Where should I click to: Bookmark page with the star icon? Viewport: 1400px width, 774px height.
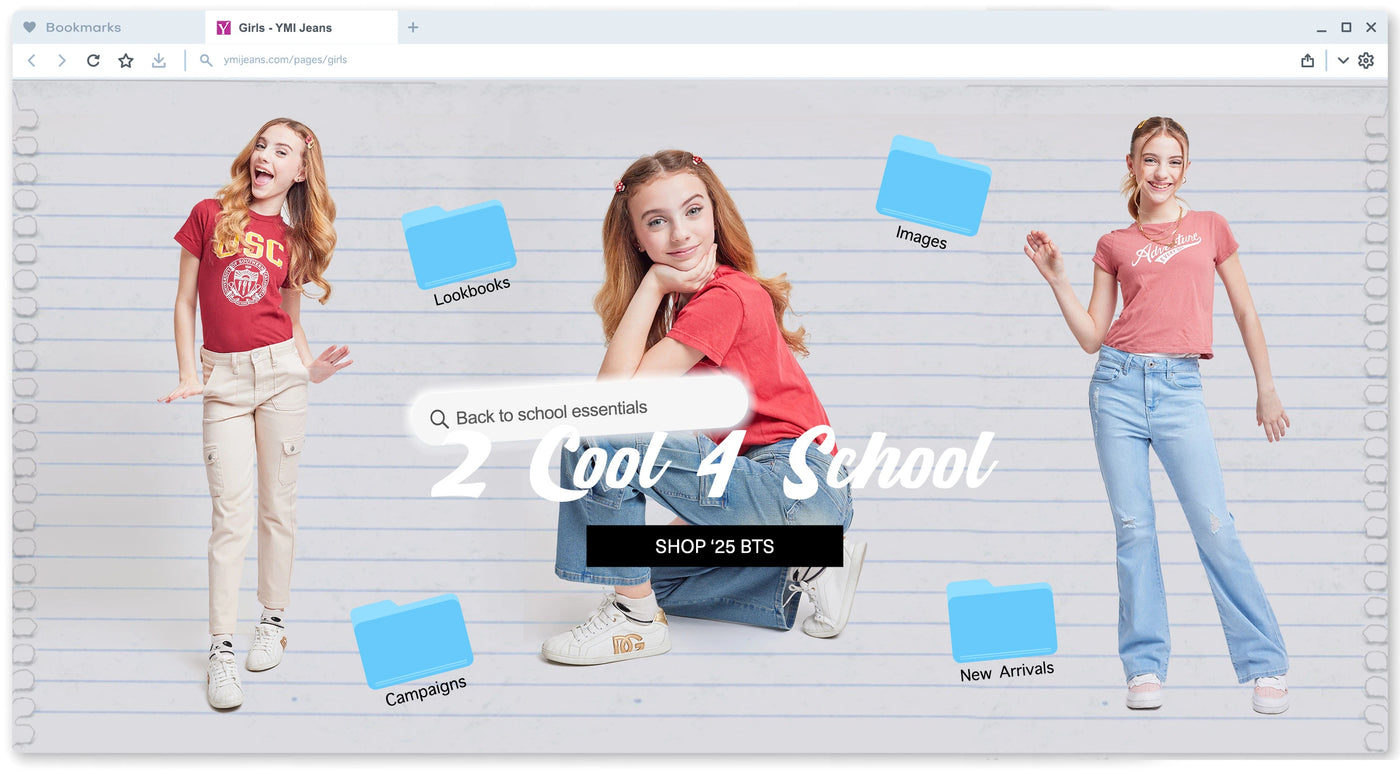(x=126, y=61)
